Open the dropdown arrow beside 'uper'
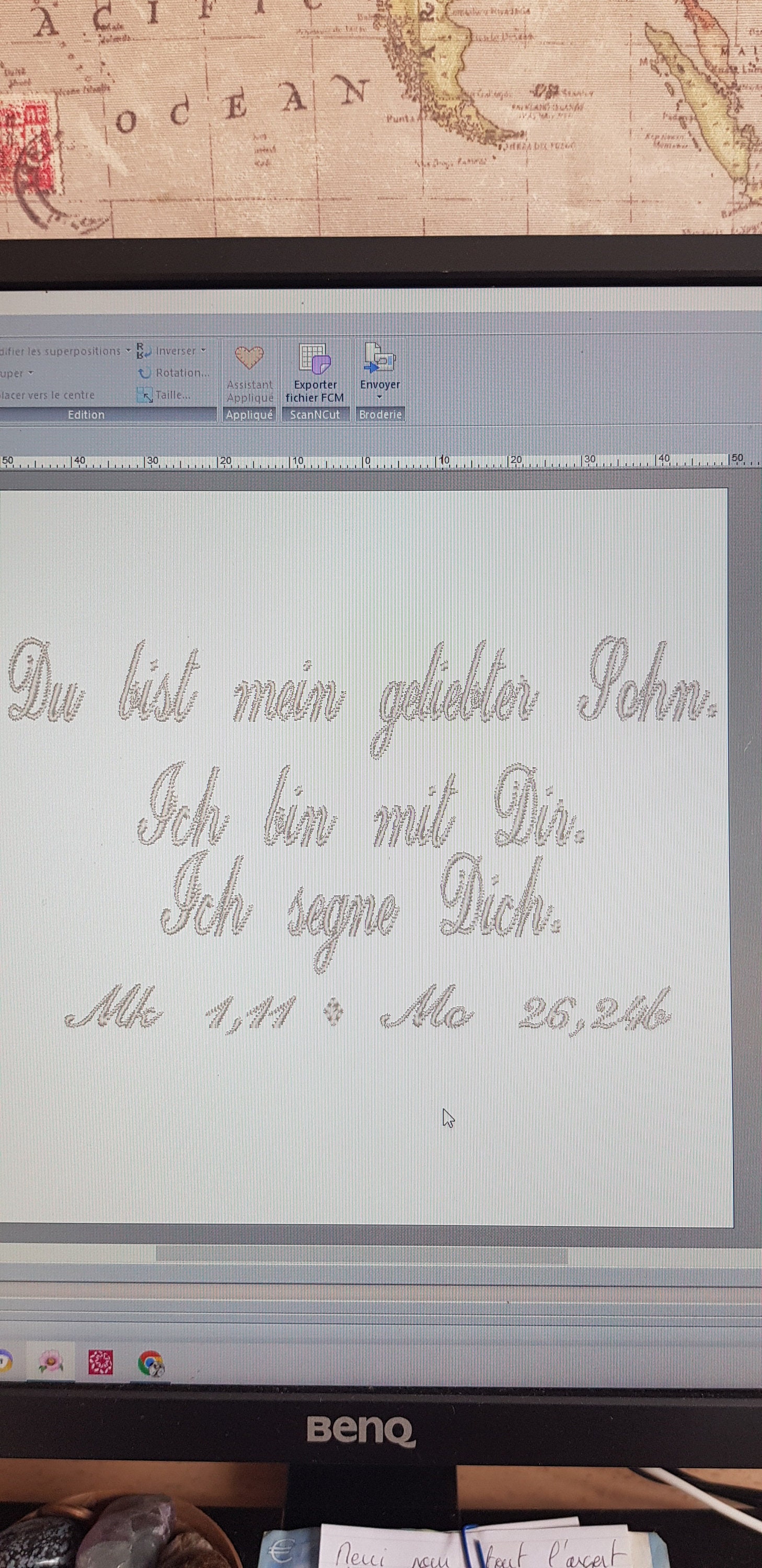Screen dimensions: 762x1568 point(30,373)
